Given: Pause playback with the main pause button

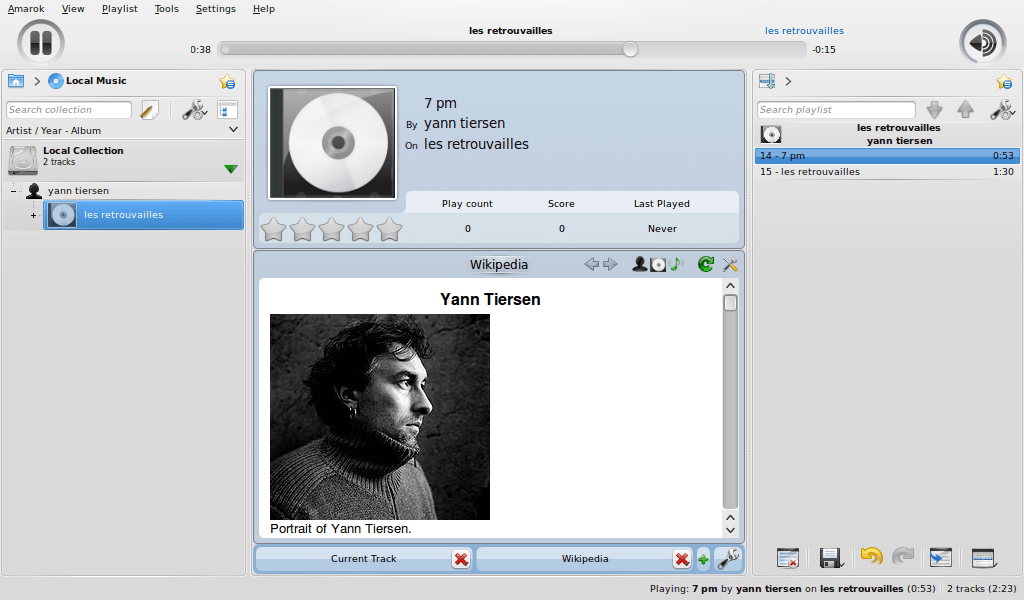Looking at the screenshot, I should (41, 43).
